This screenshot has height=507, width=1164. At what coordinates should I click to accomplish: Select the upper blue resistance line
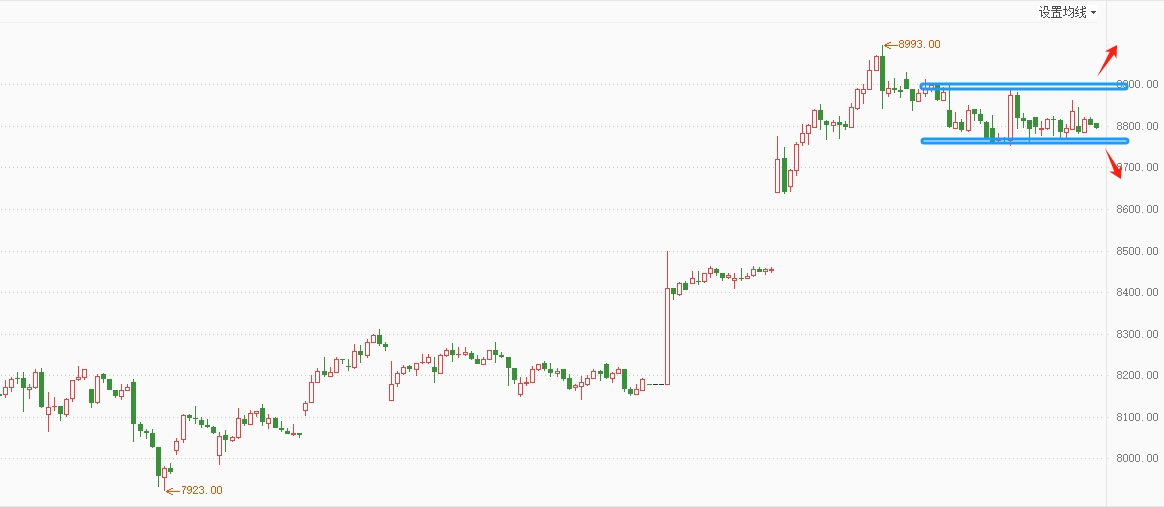1024,86
